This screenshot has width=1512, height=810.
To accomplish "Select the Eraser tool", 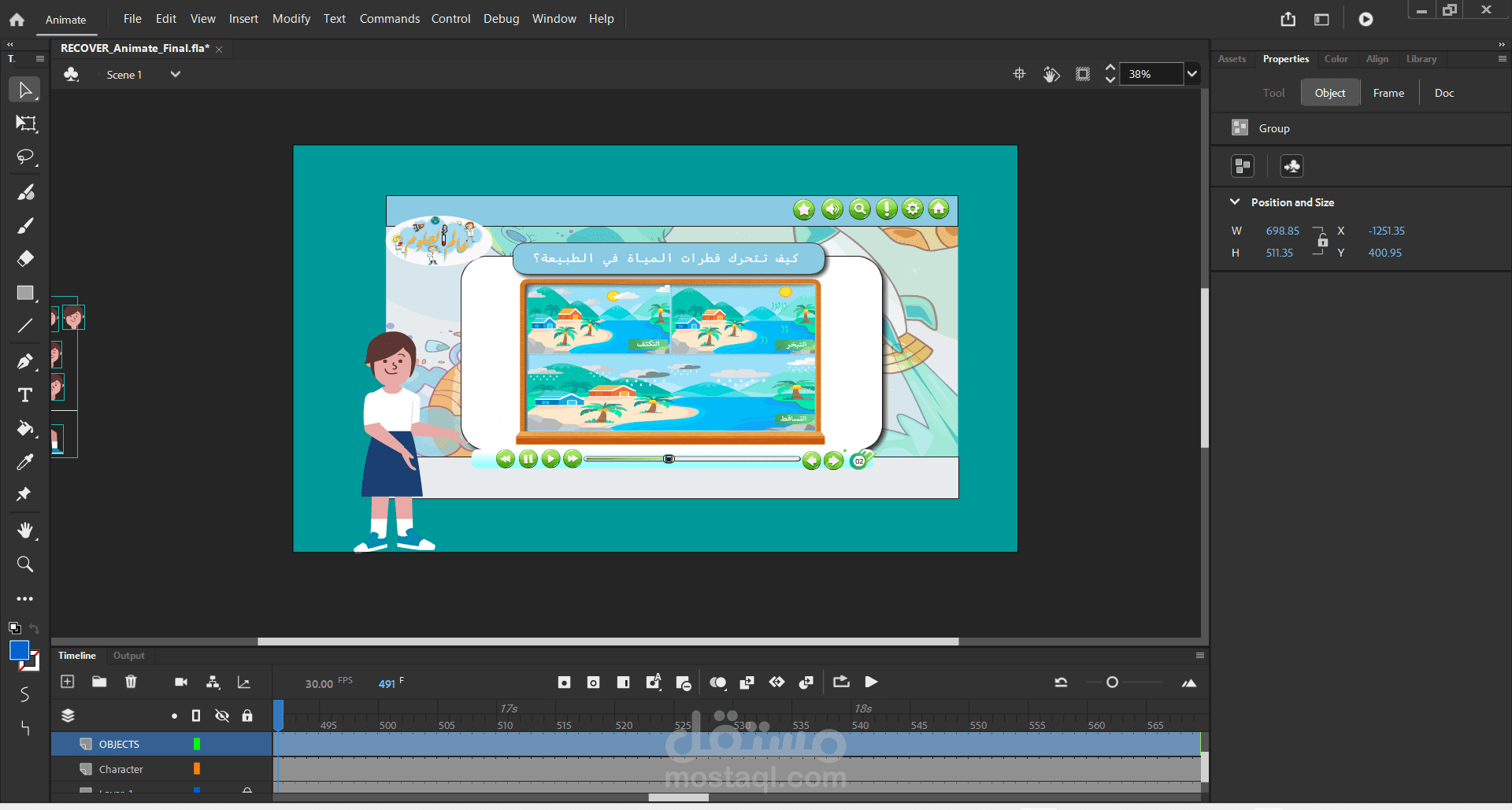I will click(25, 259).
